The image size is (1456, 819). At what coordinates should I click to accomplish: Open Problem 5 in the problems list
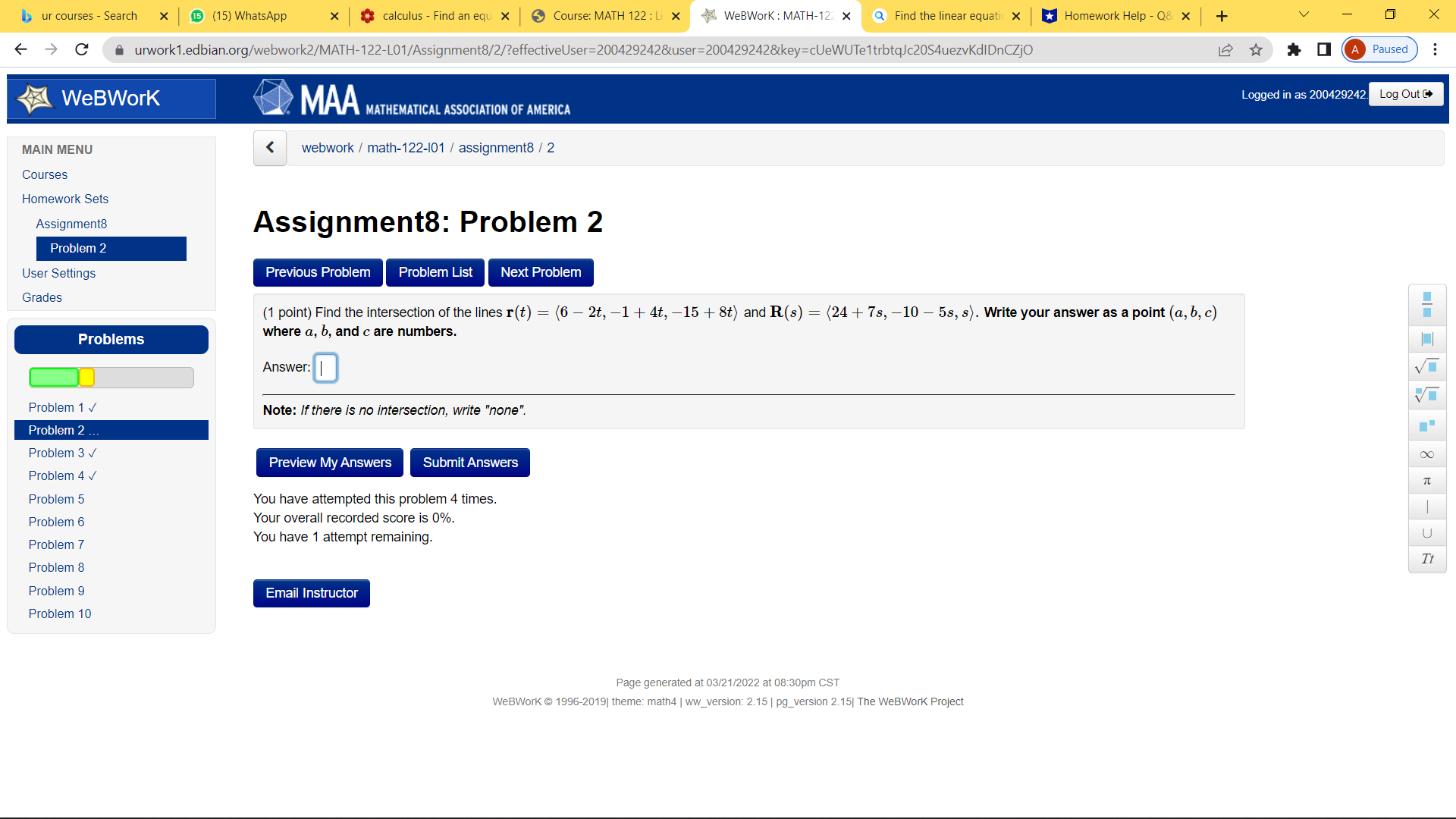[57, 499]
